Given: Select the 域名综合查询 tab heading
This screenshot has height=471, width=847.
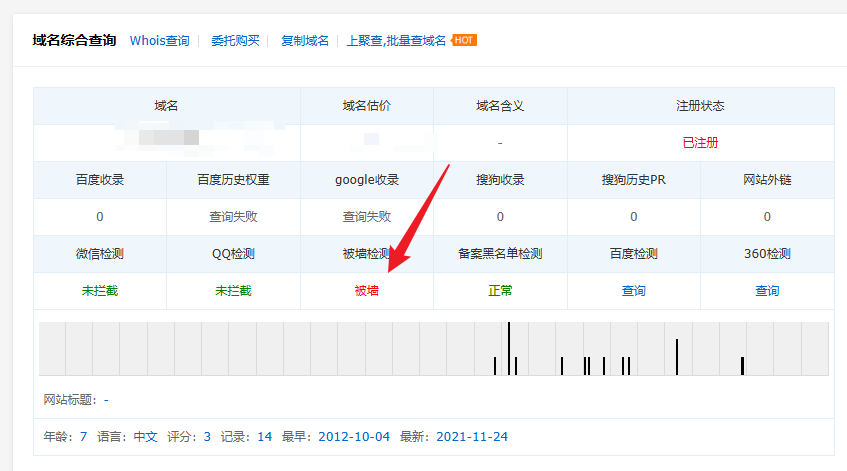Looking at the screenshot, I should 74,41.
